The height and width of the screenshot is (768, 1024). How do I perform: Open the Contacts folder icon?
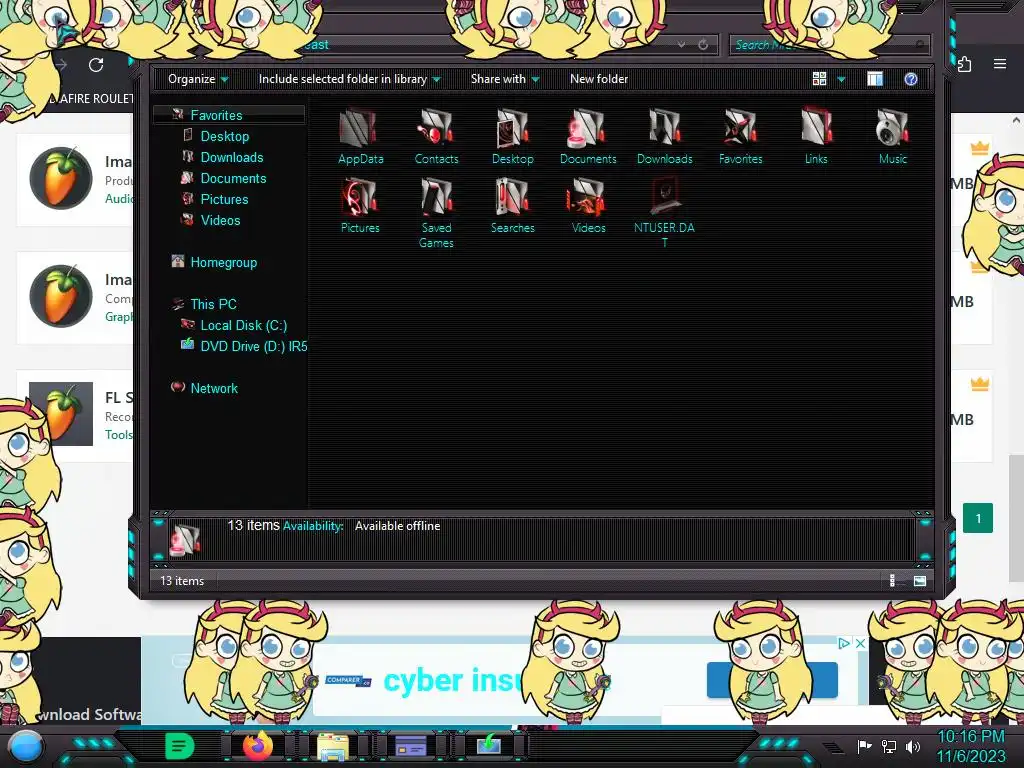pos(436,137)
